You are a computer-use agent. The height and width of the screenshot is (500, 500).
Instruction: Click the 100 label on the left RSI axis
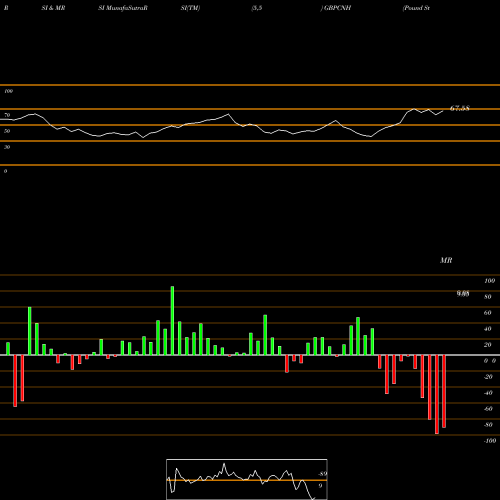coord(8,91)
